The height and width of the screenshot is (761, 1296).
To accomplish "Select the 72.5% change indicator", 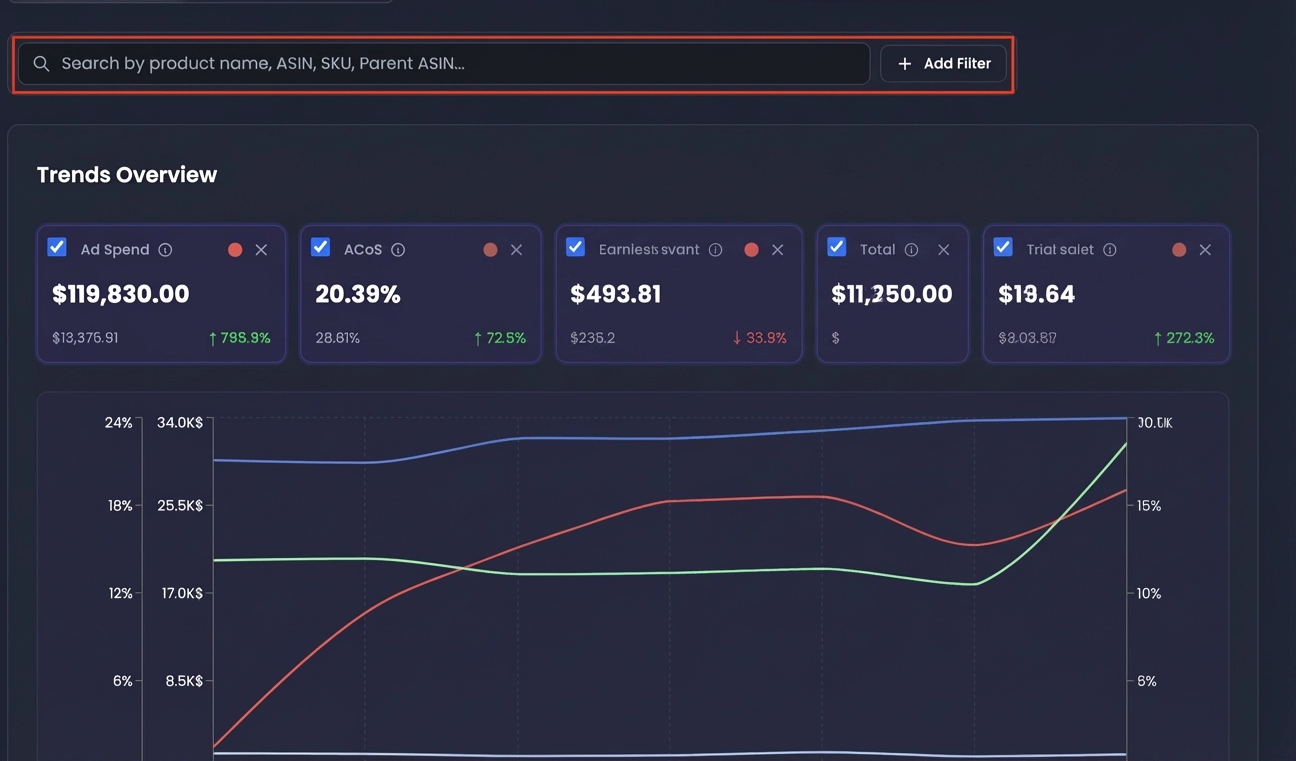I will point(499,338).
